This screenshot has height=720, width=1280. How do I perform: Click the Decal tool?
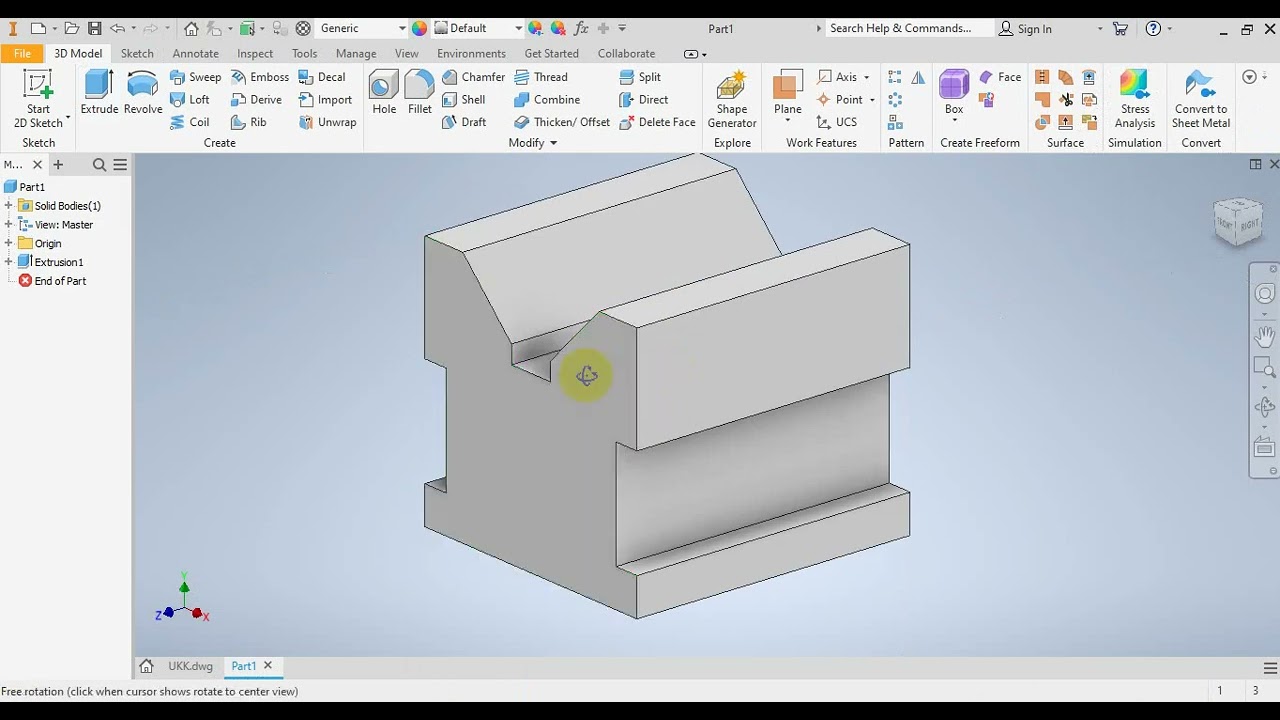[x=322, y=77]
